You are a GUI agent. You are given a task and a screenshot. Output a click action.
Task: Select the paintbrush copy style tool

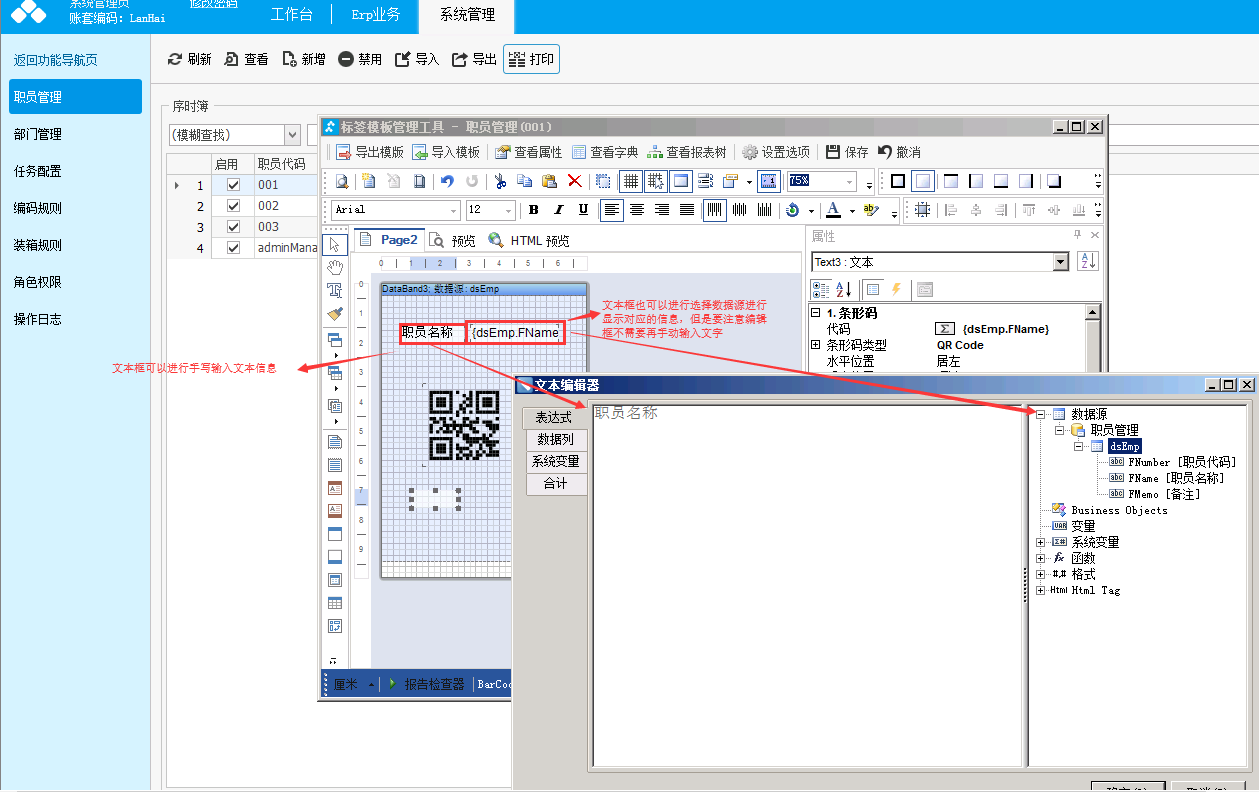335,313
